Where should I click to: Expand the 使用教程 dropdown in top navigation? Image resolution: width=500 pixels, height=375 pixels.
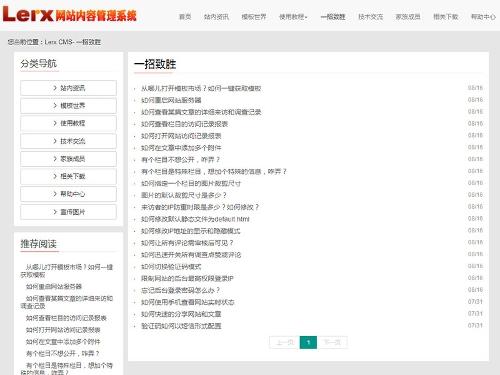[x=293, y=17]
